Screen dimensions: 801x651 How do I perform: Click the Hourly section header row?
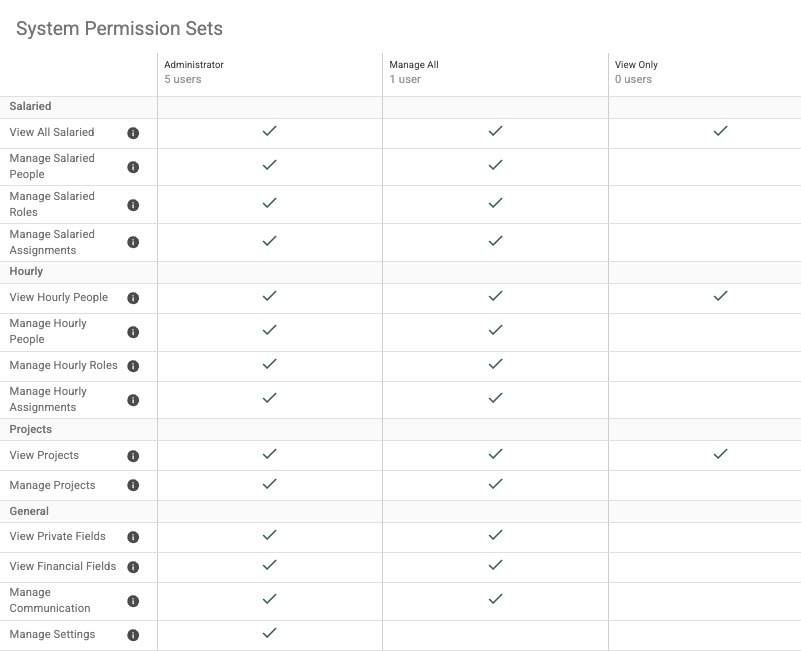click(x=400, y=272)
